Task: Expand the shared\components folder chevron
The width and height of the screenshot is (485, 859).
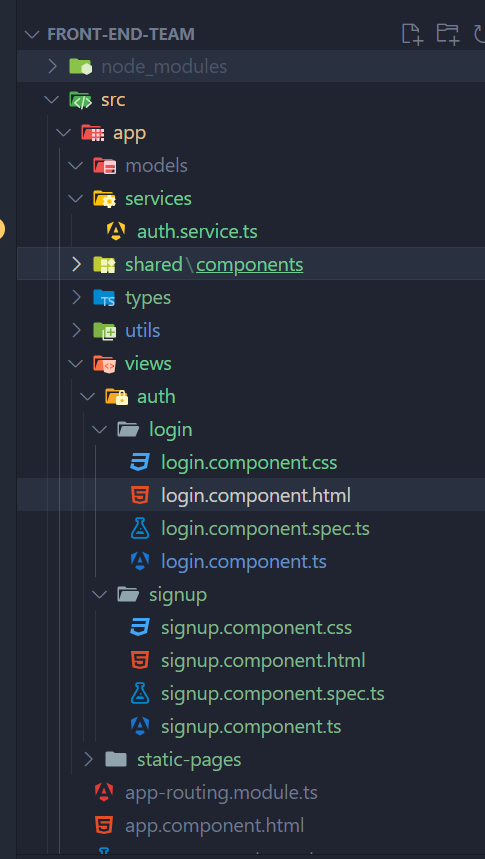Action: (x=77, y=265)
